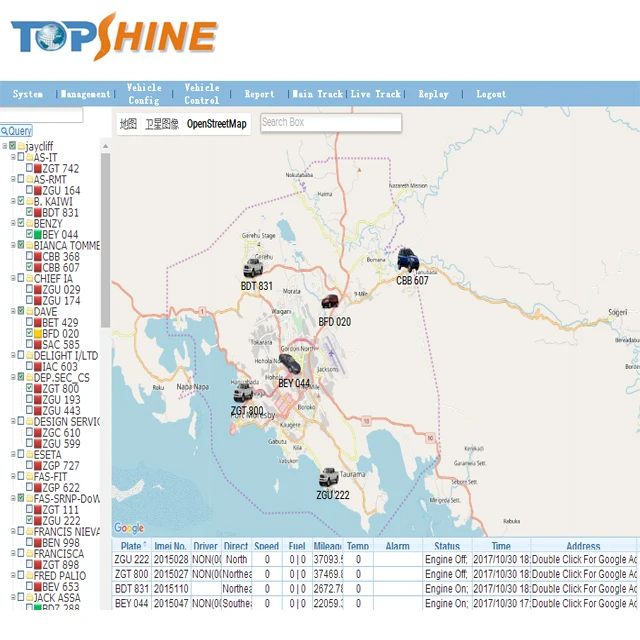Collapse the AS-IT group node

click(13, 157)
